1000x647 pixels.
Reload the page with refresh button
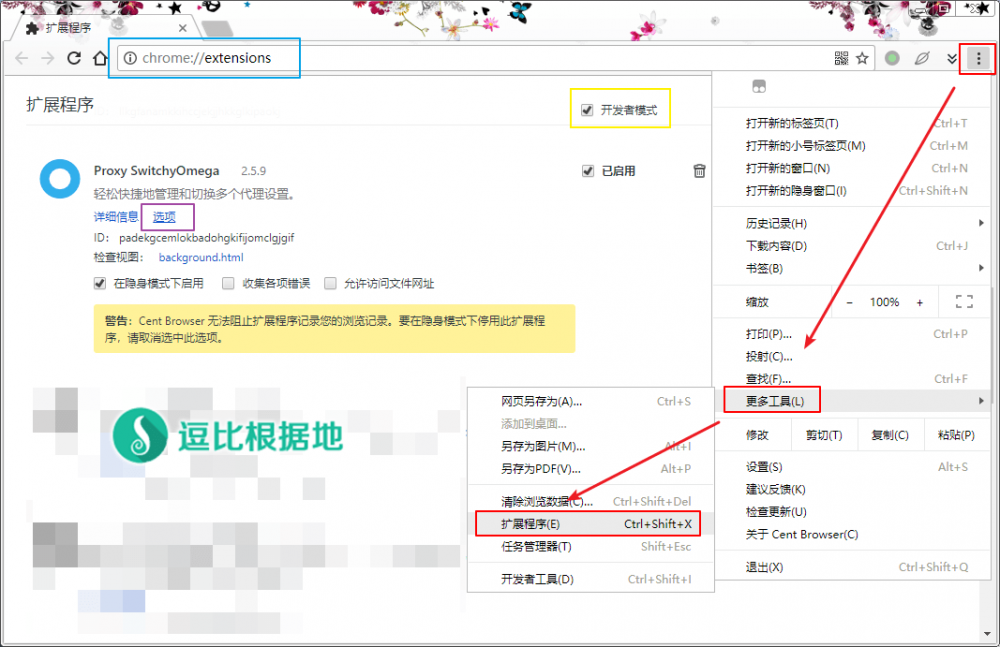(73, 59)
